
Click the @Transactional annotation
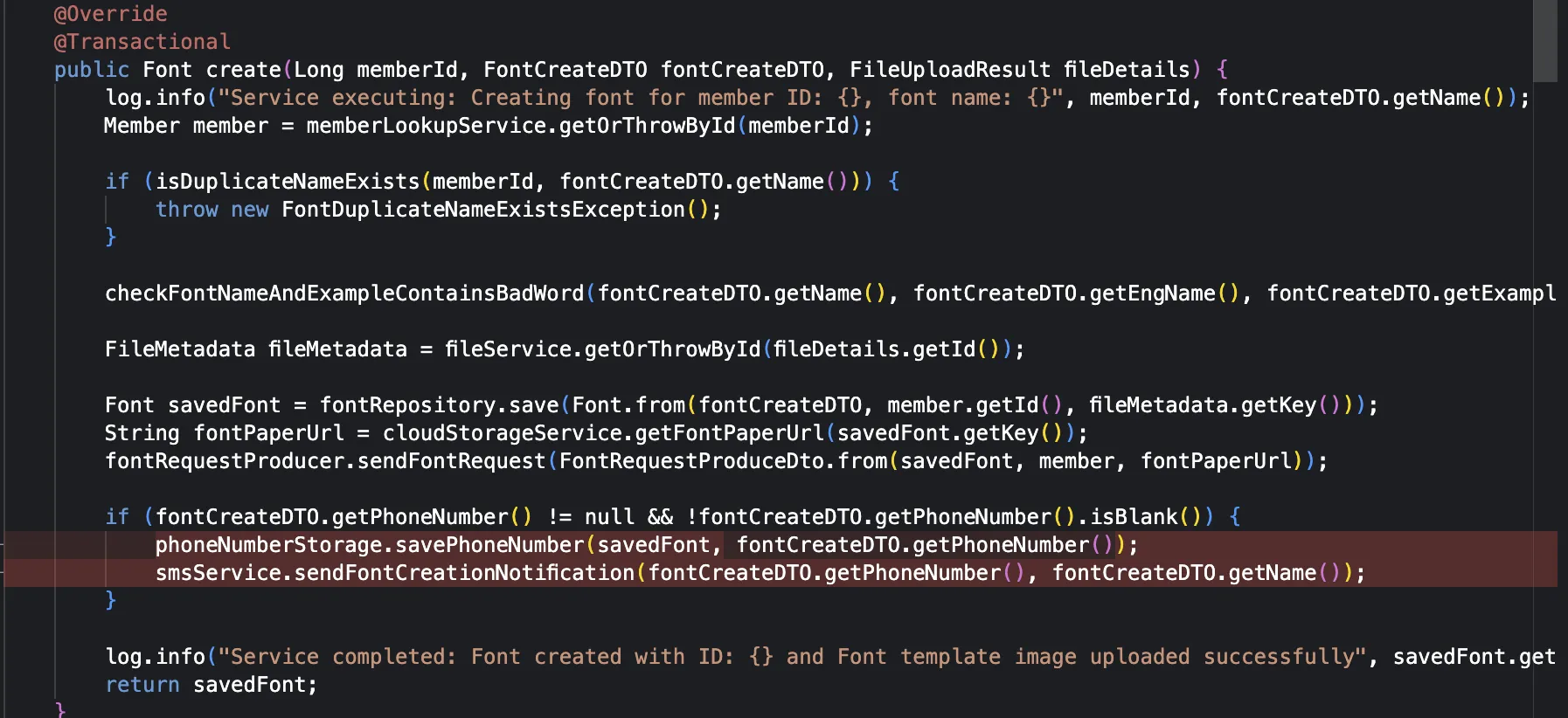[142, 42]
